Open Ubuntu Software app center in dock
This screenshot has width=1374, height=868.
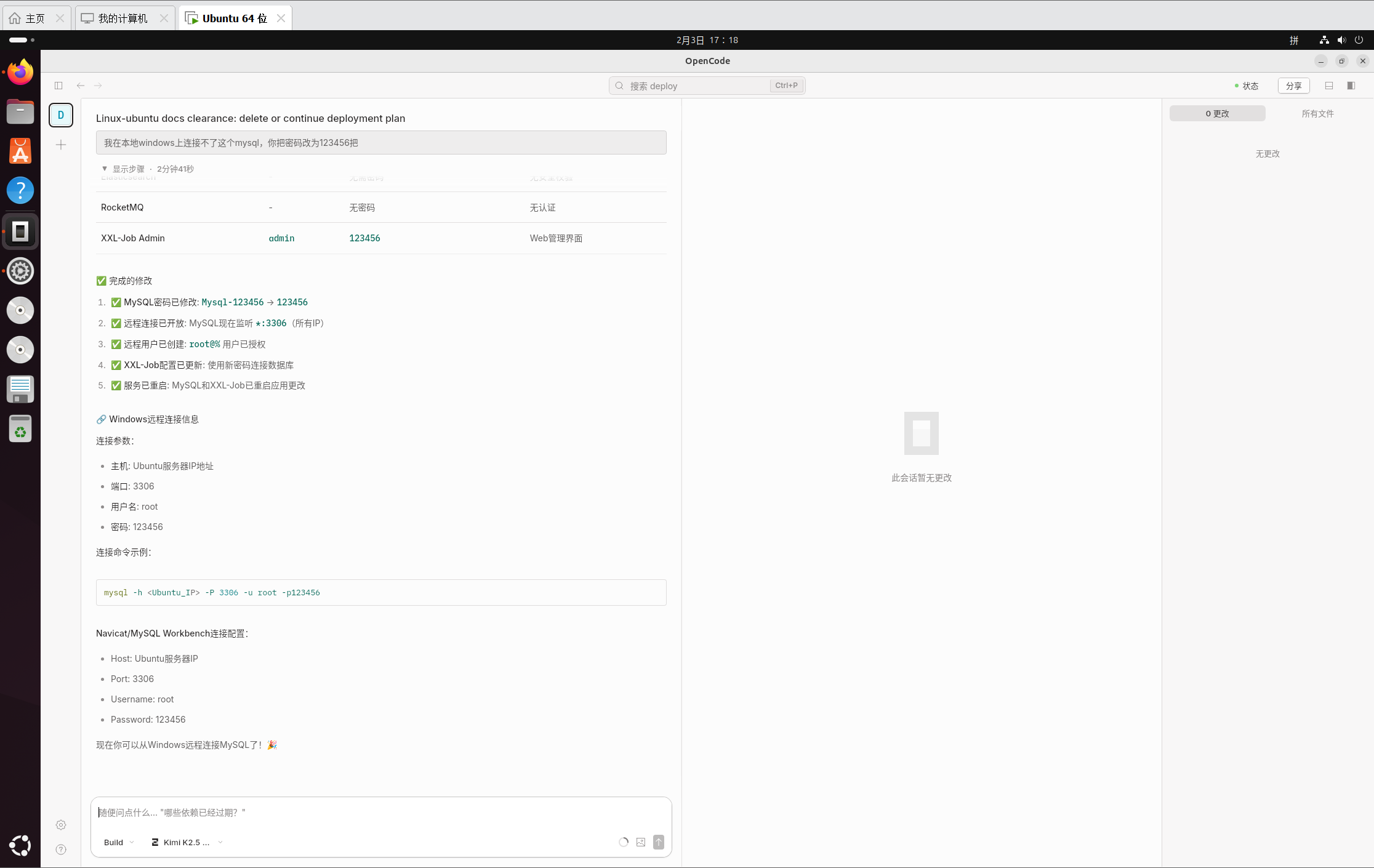[20, 151]
